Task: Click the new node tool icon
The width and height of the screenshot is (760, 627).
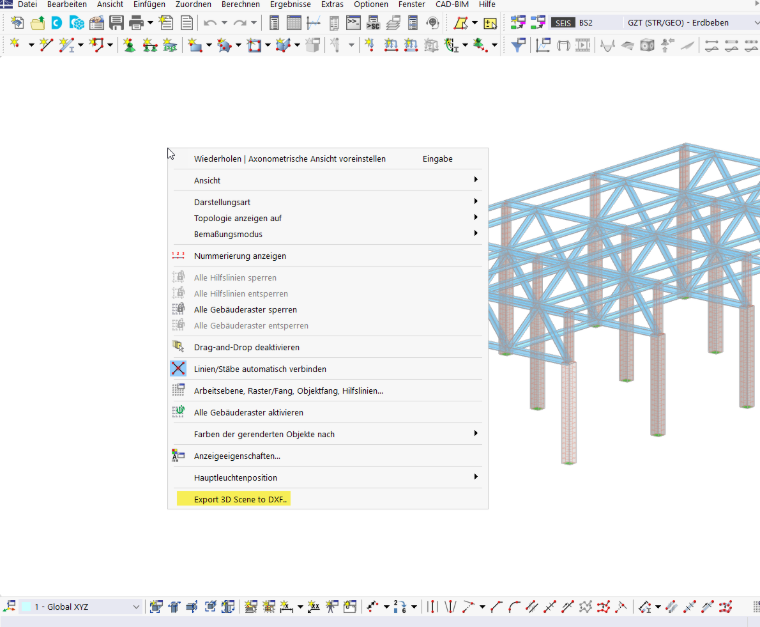Action: coord(16,45)
